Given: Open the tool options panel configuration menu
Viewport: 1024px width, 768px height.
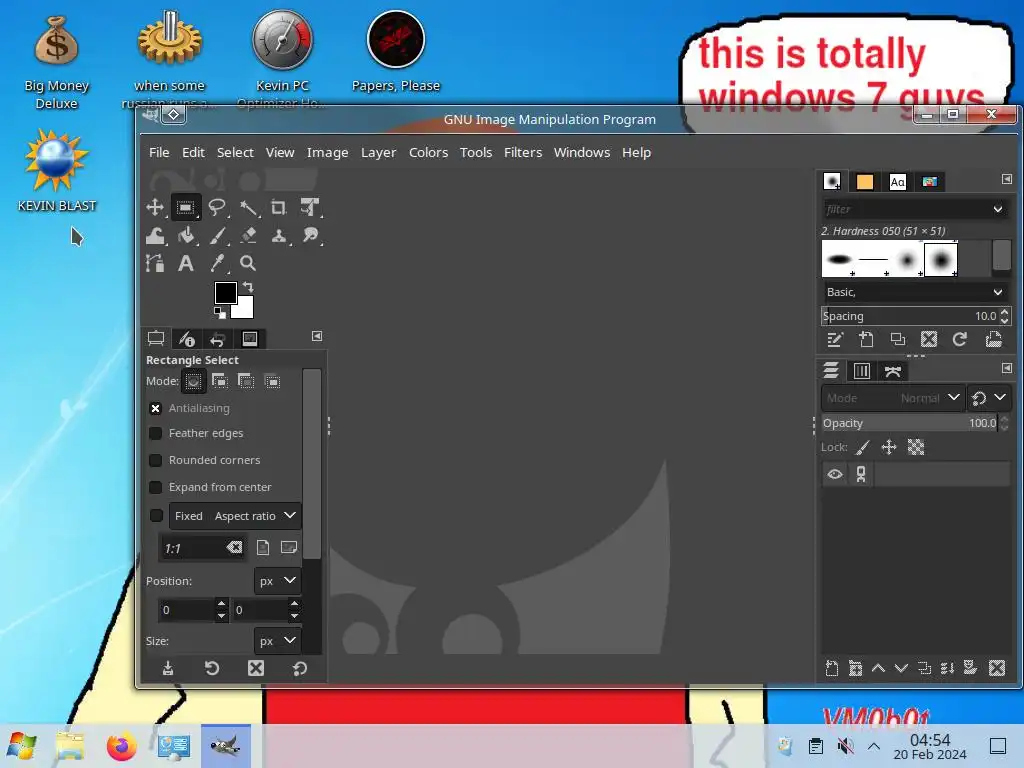Looking at the screenshot, I should (x=317, y=336).
